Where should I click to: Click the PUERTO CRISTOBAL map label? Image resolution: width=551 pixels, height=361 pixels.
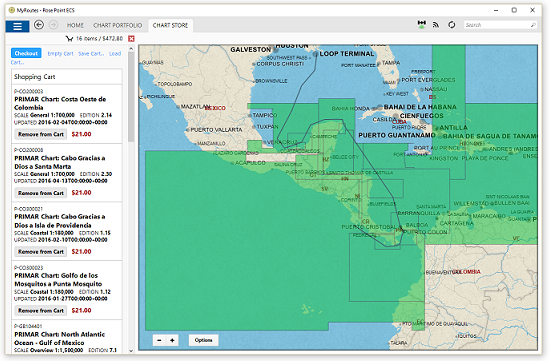point(369,227)
